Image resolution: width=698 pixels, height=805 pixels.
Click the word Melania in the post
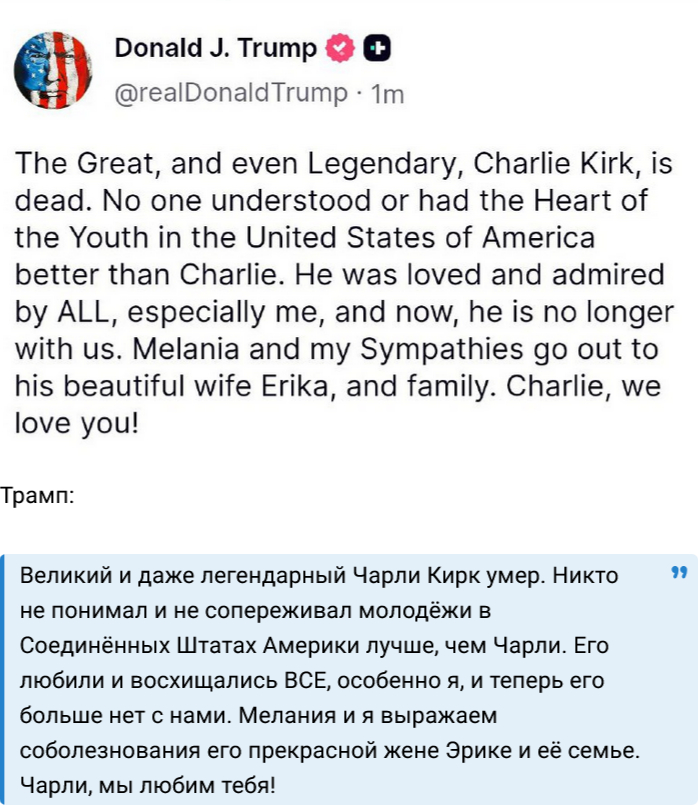186,349
